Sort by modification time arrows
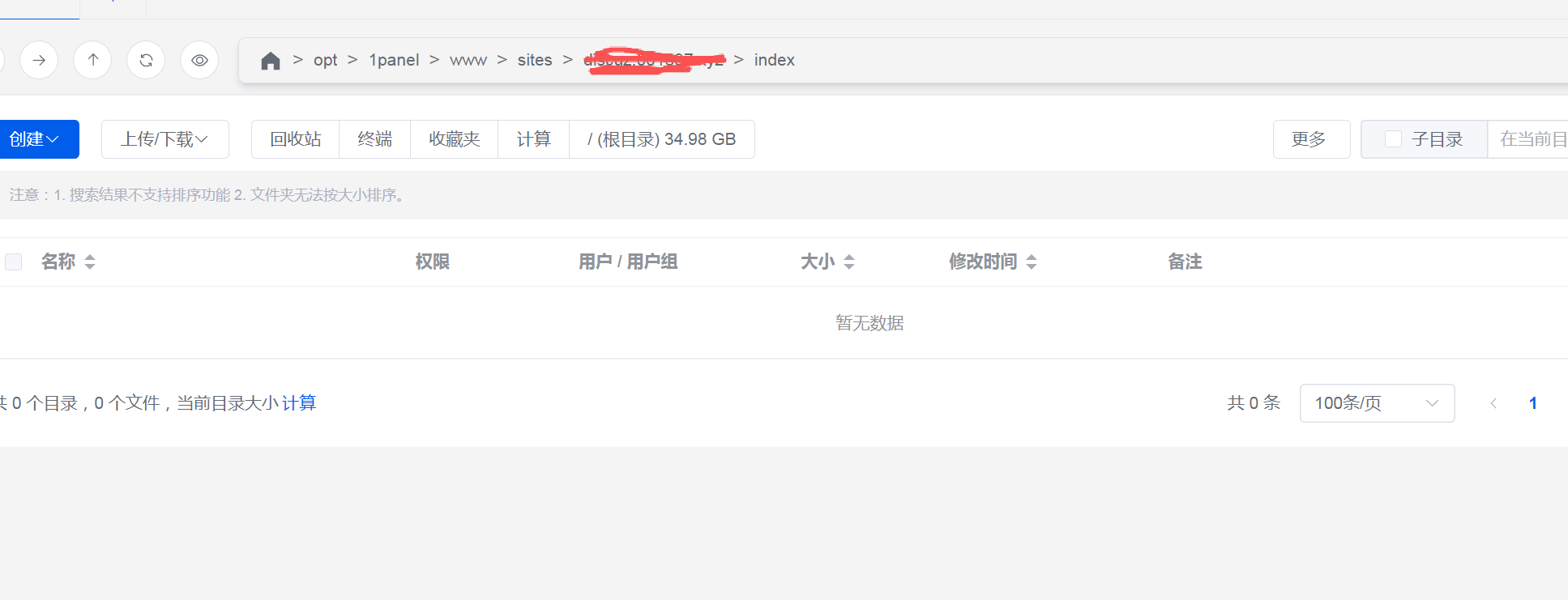 (x=1032, y=262)
